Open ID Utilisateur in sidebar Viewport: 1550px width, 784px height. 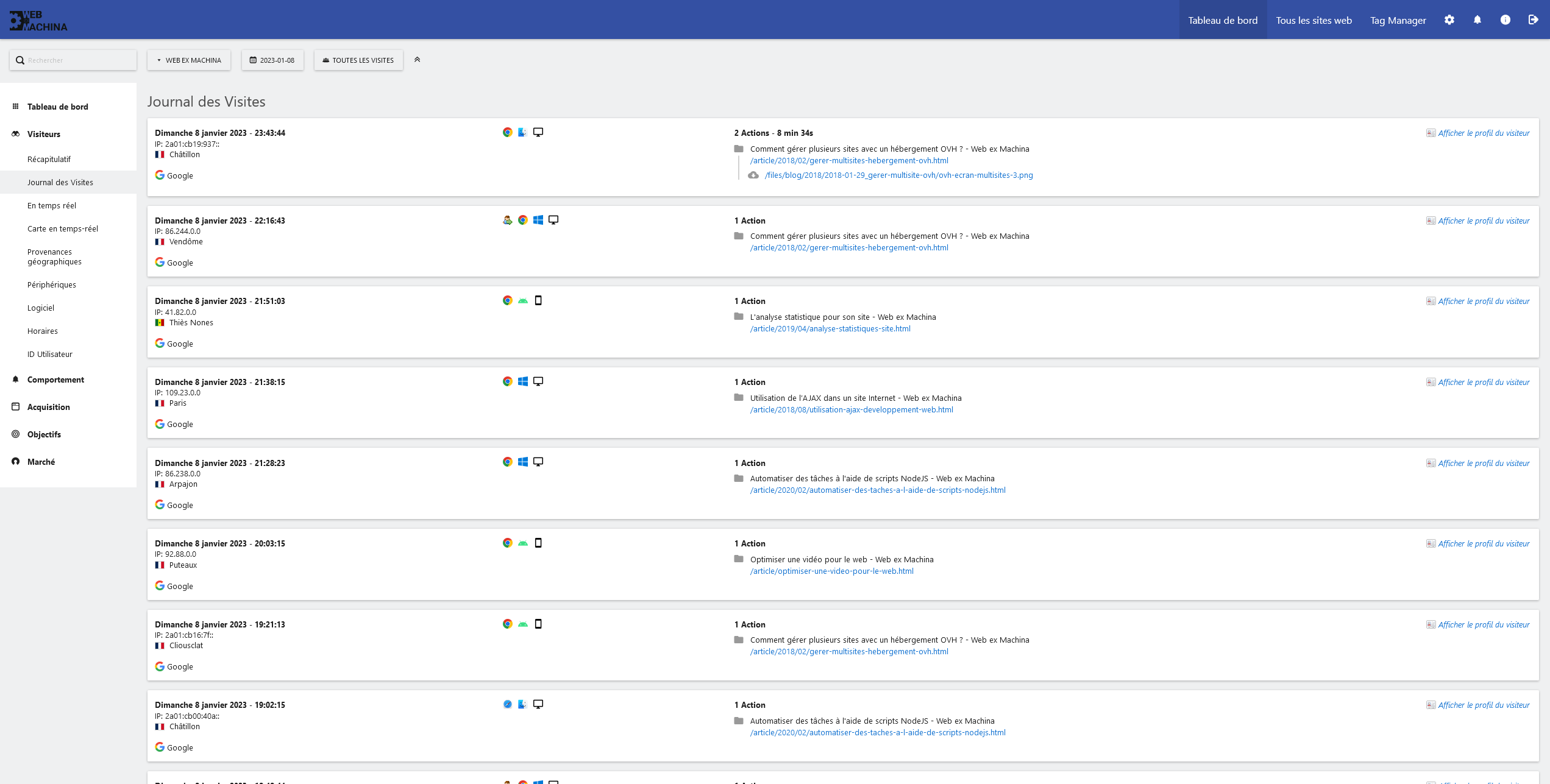[50, 354]
